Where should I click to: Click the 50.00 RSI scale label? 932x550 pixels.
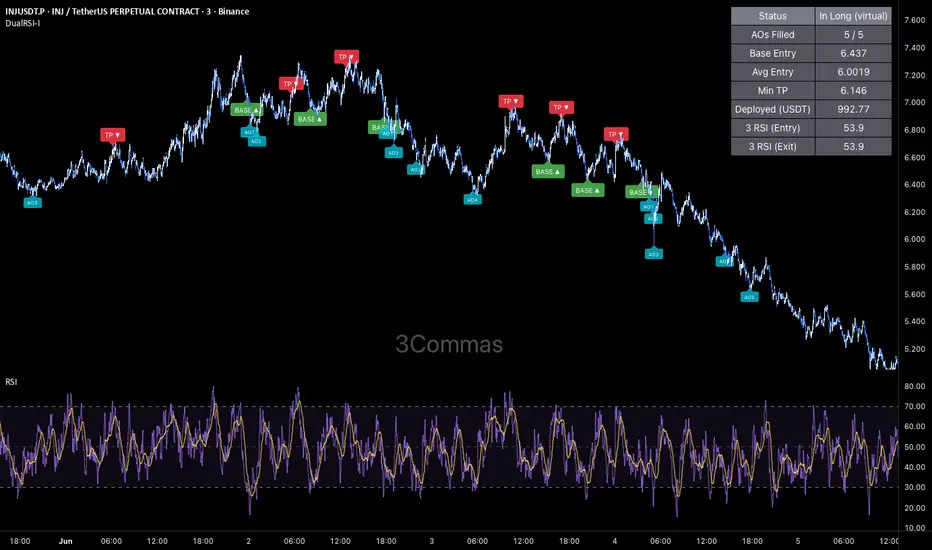[x=914, y=447]
